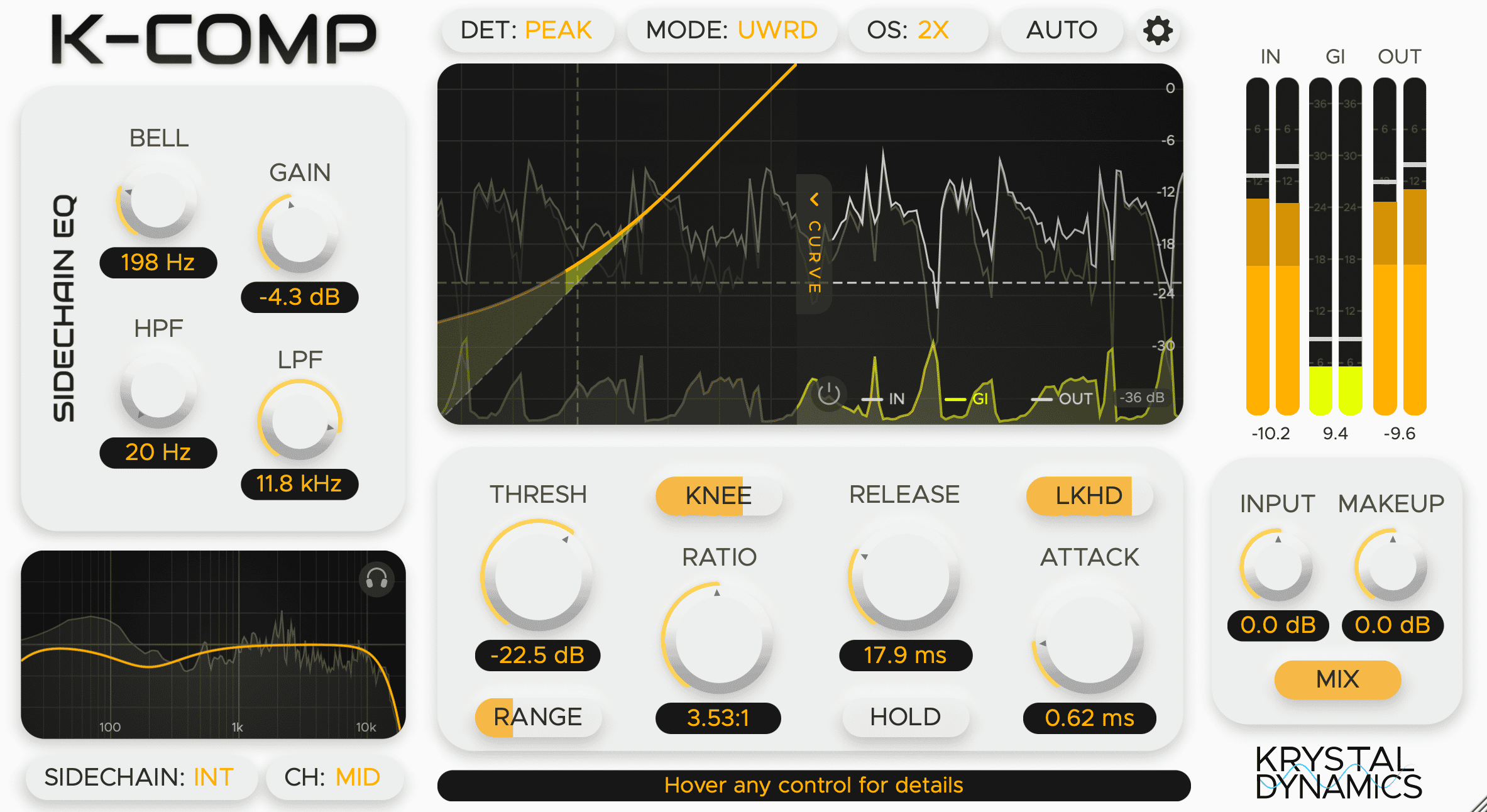Click the 17.9 ms release value

click(x=905, y=656)
